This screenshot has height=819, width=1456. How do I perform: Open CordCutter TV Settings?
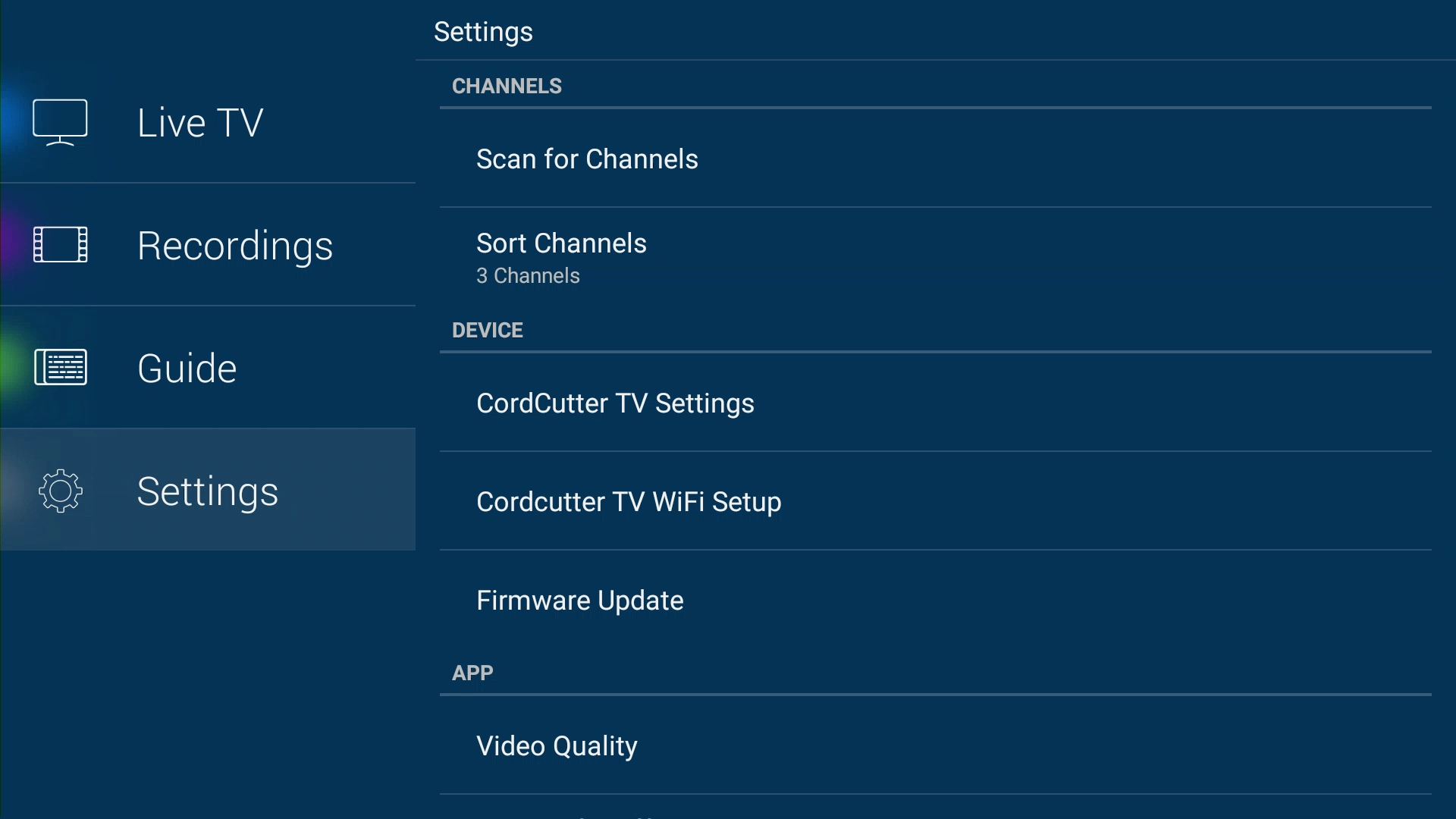point(614,403)
